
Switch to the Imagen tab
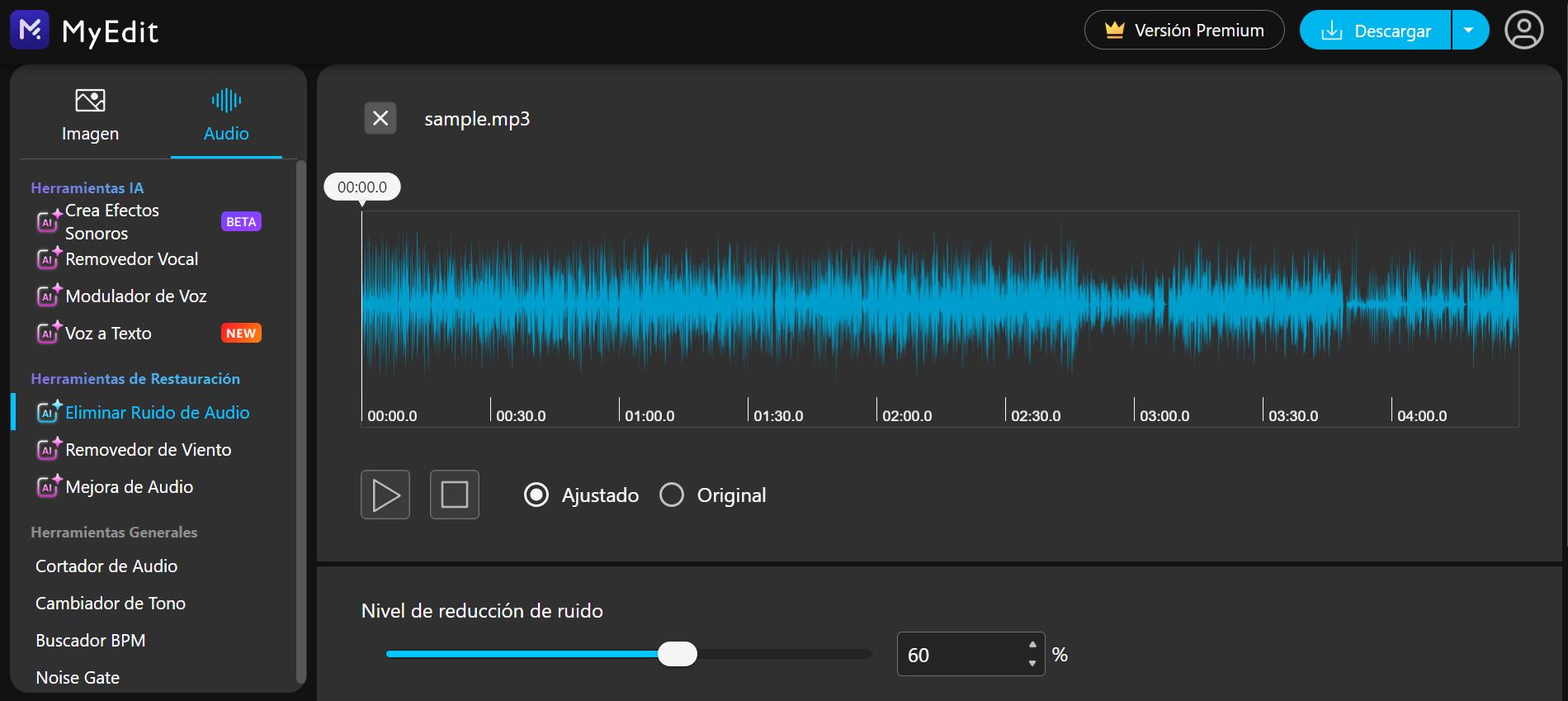click(x=90, y=115)
